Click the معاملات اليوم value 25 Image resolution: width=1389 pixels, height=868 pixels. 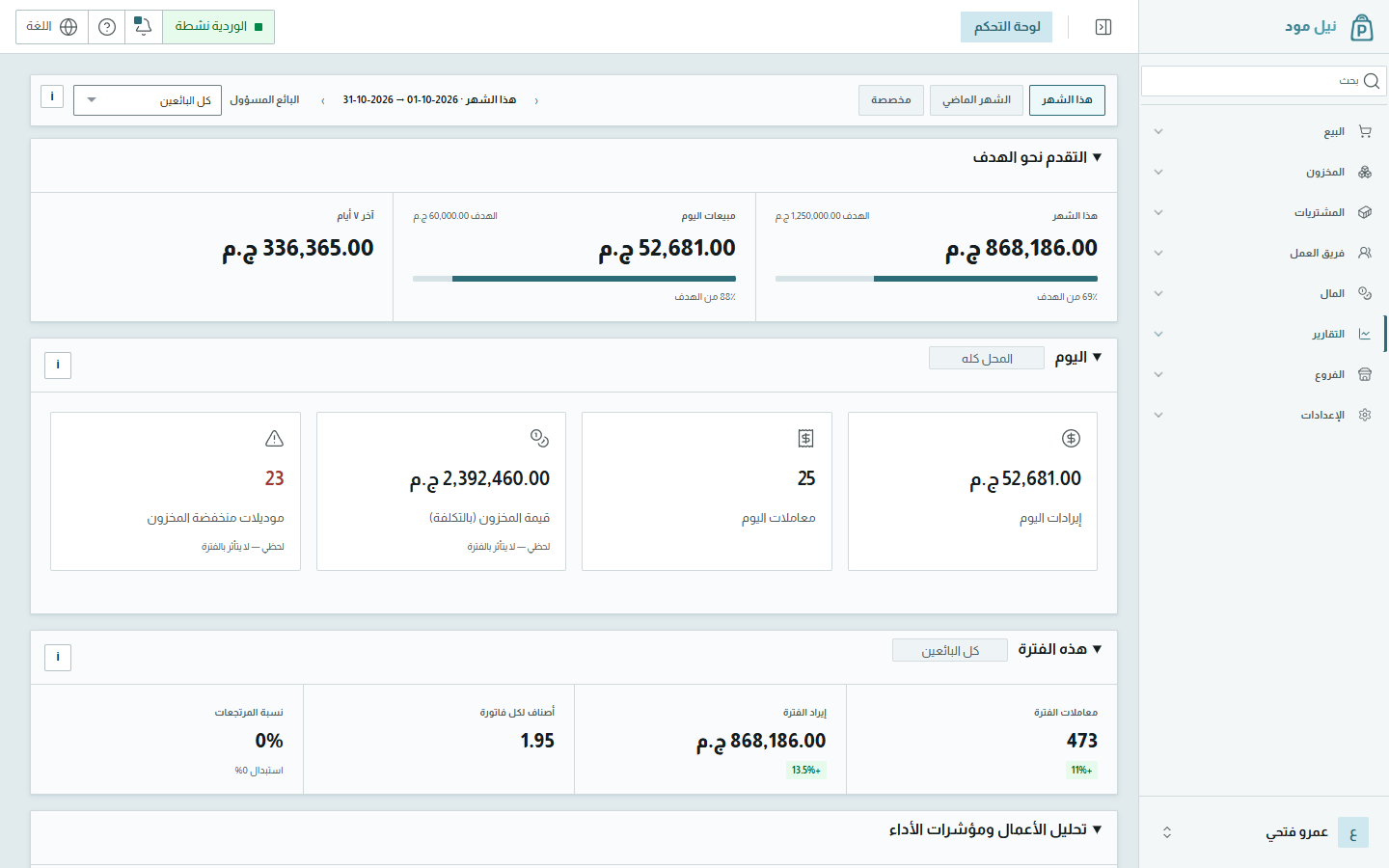806,479
